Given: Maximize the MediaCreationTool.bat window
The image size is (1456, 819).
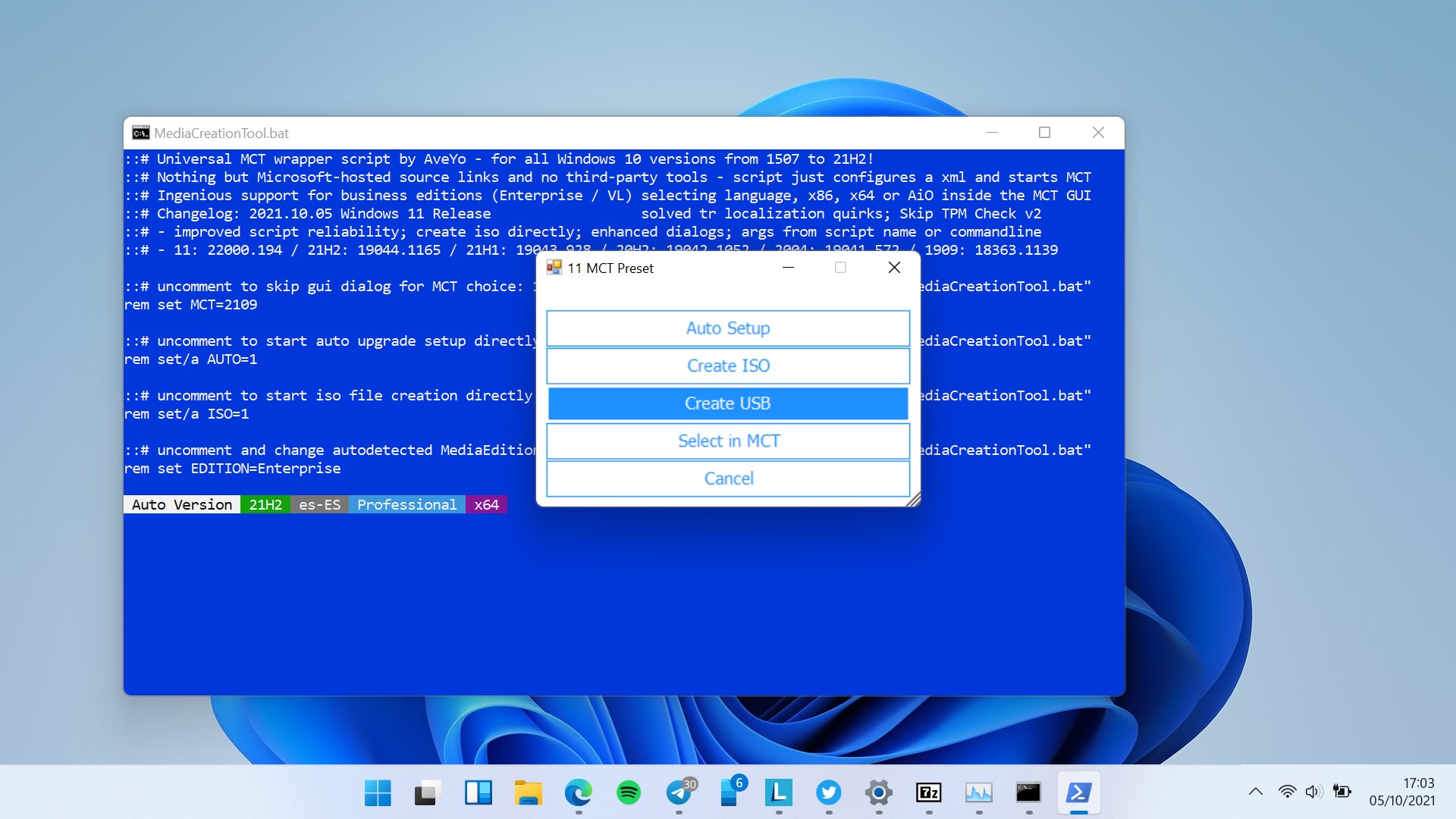Looking at the screenshot, I should (x=1044, y=133).
